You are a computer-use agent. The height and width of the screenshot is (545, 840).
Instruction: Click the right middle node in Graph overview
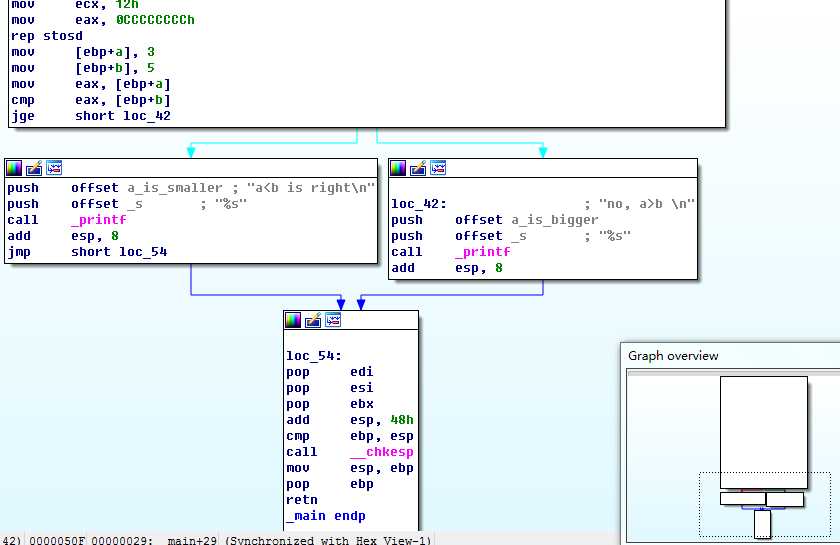click(785, 499)
